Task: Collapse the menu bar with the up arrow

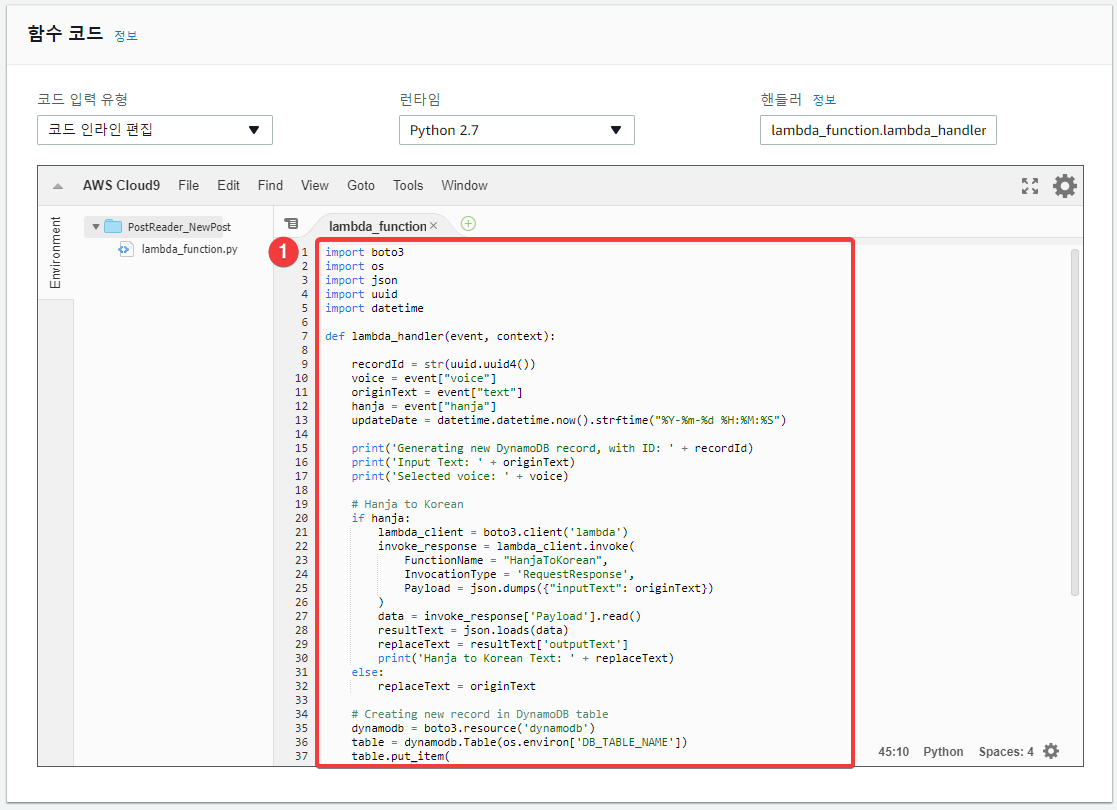Action: coord(58,186)
